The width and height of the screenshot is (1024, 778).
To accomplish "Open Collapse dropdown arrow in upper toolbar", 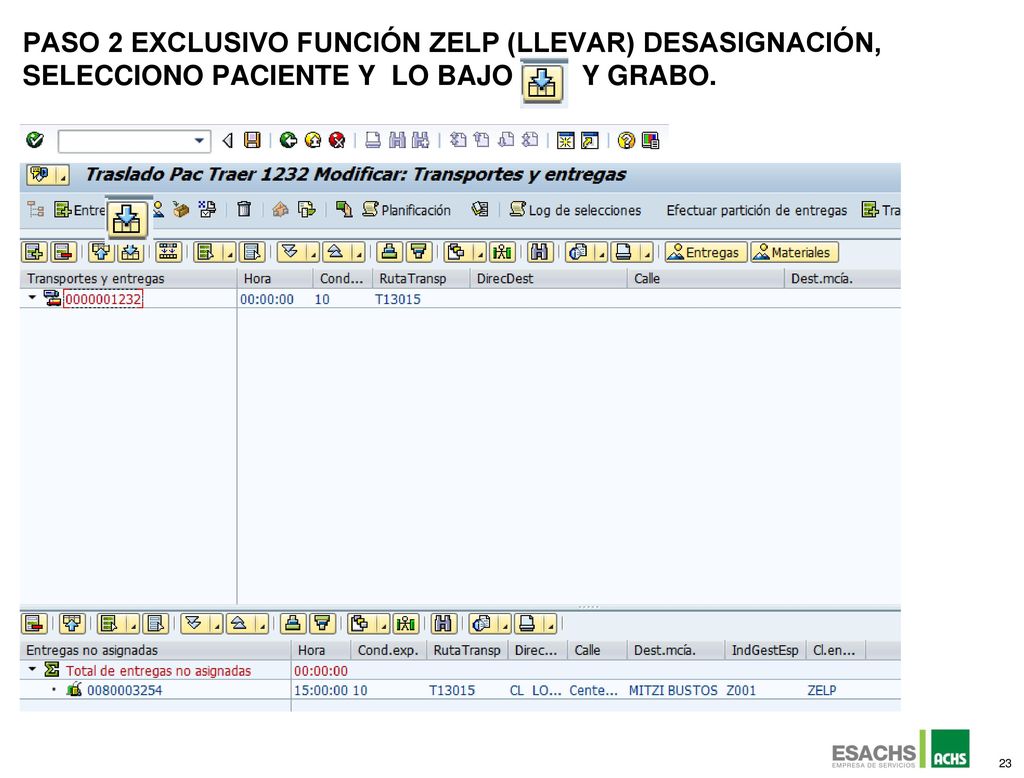I will [x=359, y=252].
